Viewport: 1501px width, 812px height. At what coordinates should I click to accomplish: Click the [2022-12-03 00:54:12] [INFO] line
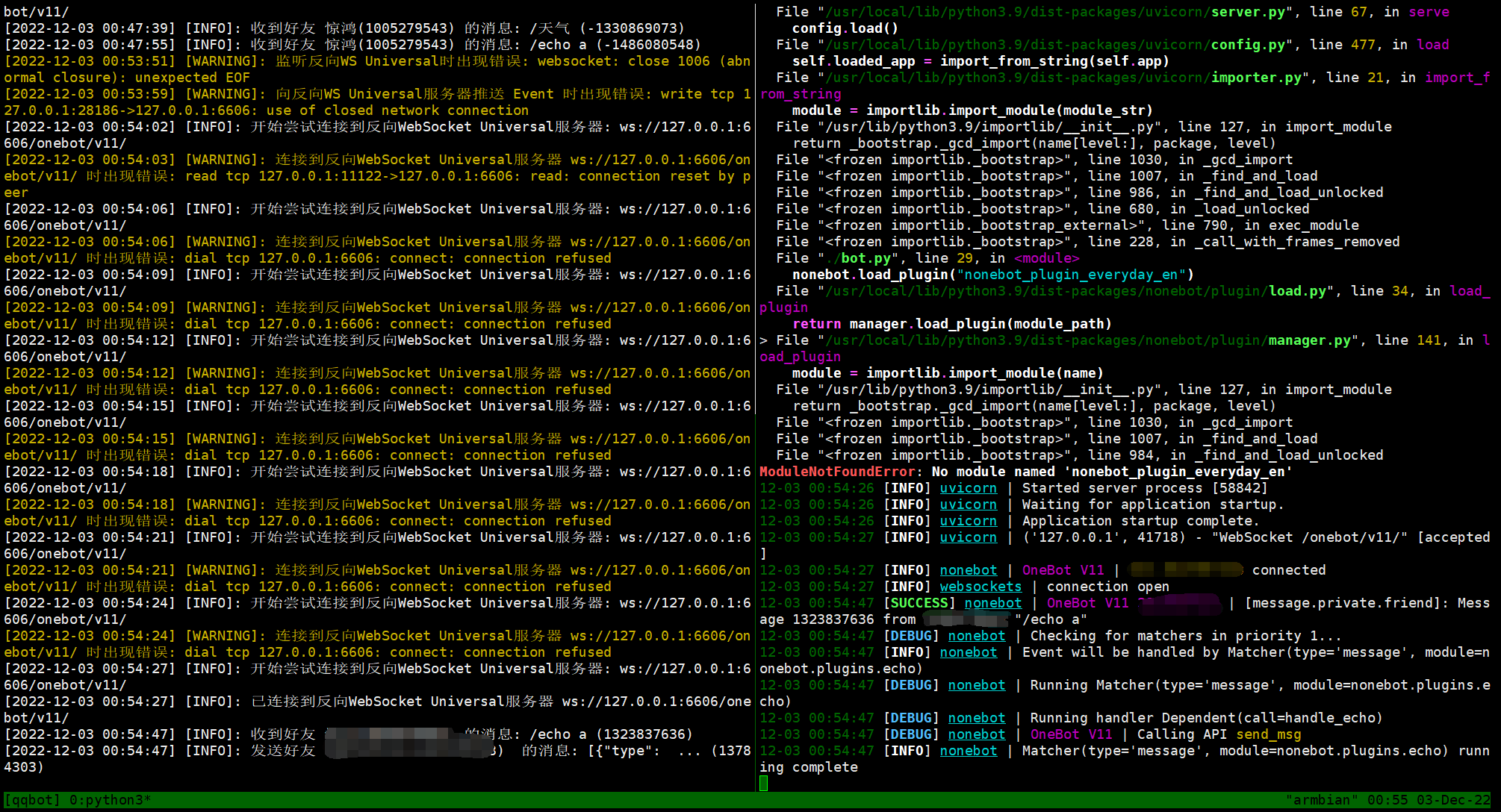[x=377, y=349]
